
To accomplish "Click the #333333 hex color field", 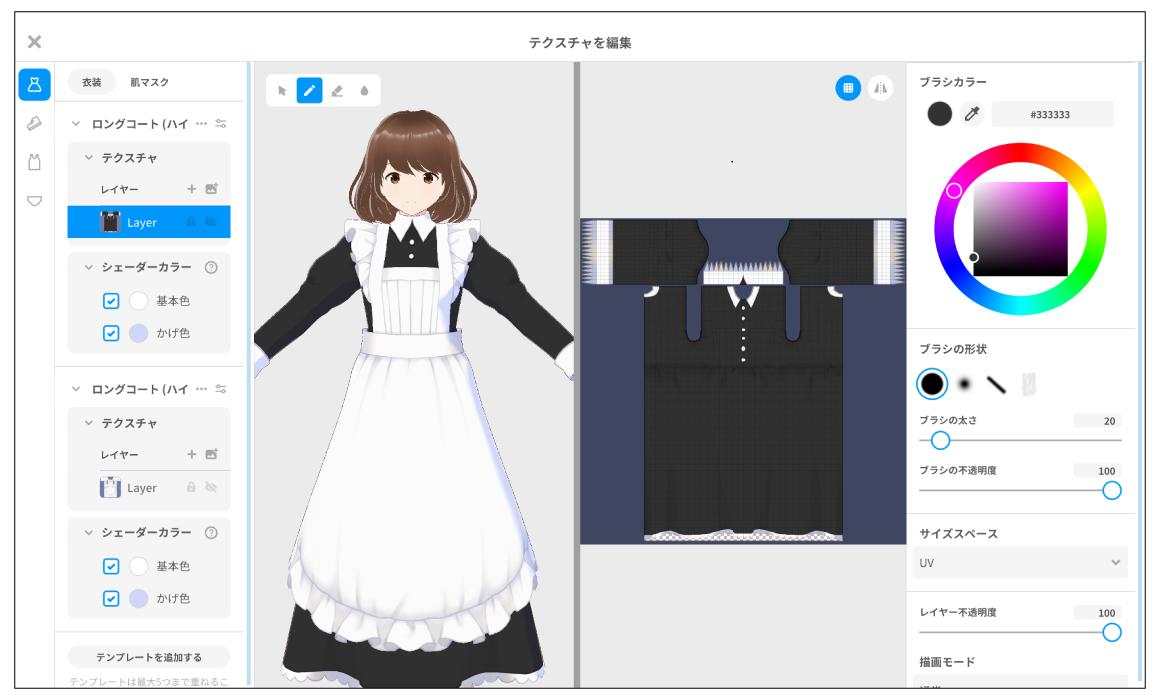I will pyautogui.click(x=1052, y=115).
